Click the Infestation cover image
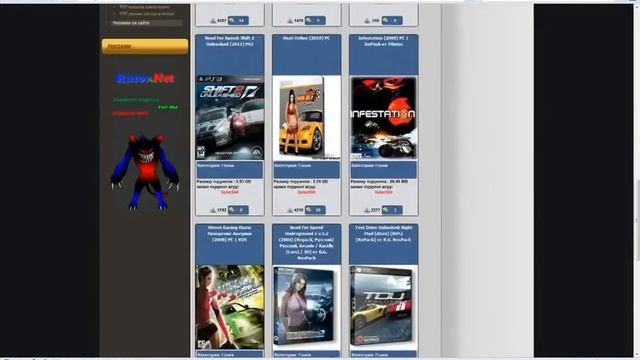 (x=383, y=118)
